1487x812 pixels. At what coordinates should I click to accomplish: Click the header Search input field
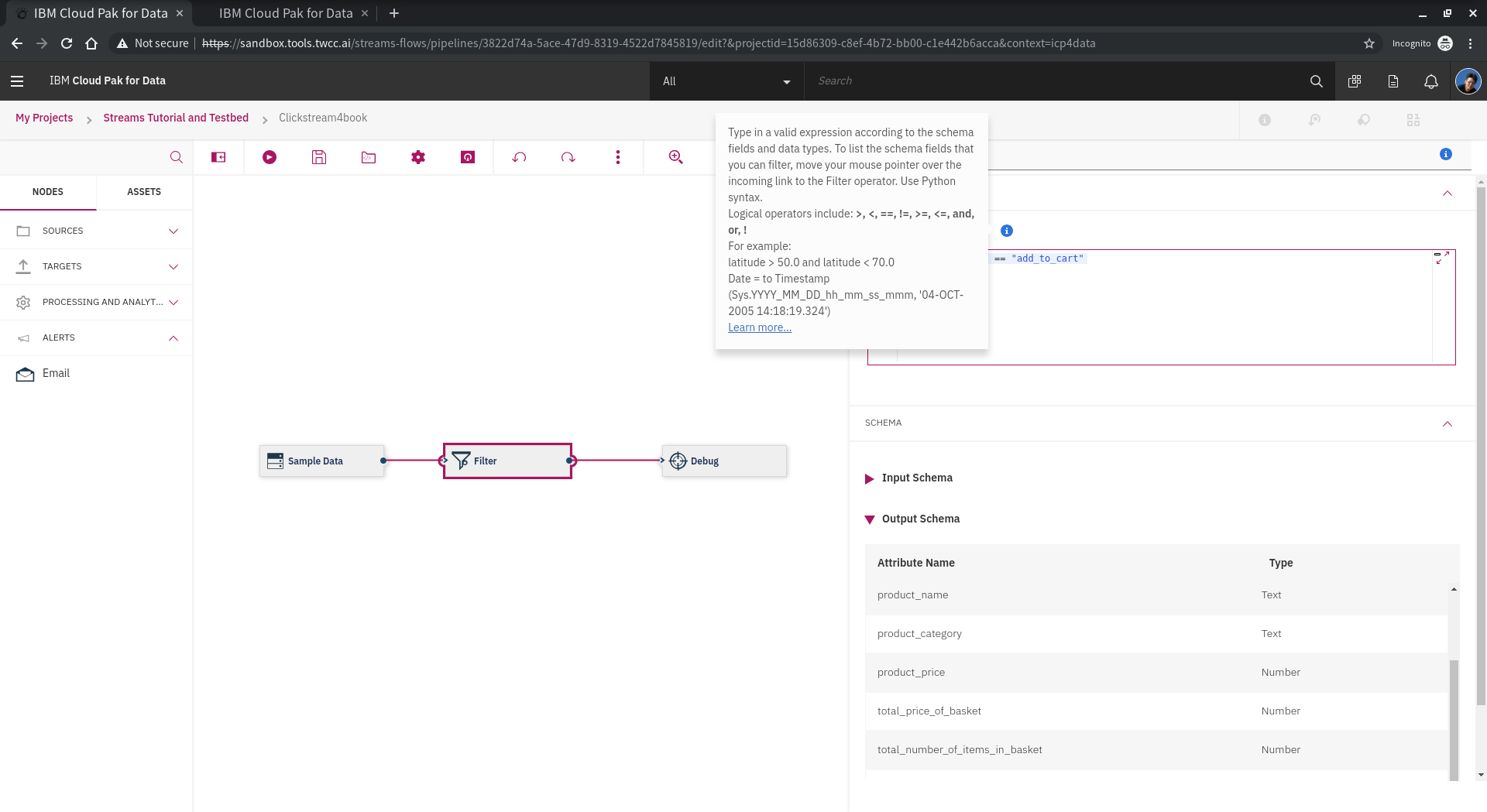1053,81
